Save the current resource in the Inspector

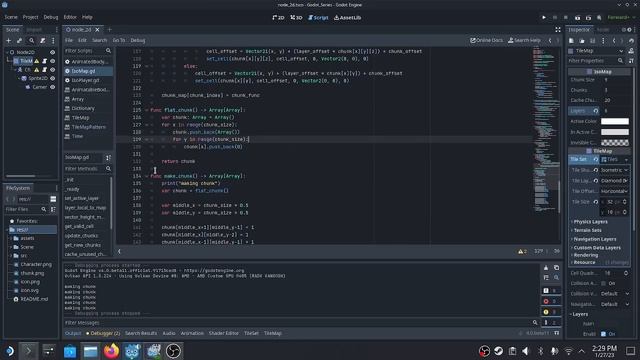point(593,40)
